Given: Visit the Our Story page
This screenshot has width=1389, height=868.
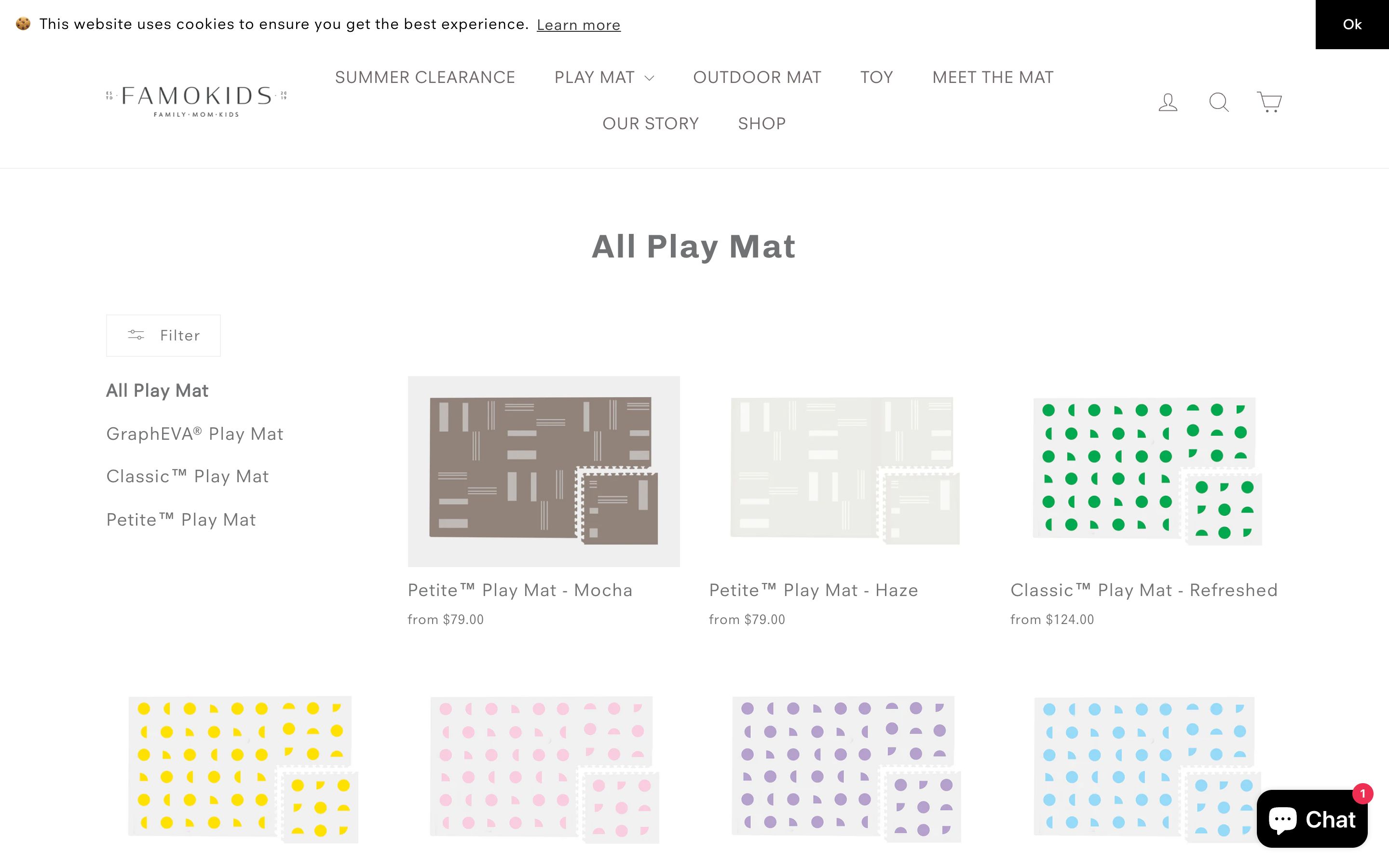Looking at the screenshot, I should (650, 123).
